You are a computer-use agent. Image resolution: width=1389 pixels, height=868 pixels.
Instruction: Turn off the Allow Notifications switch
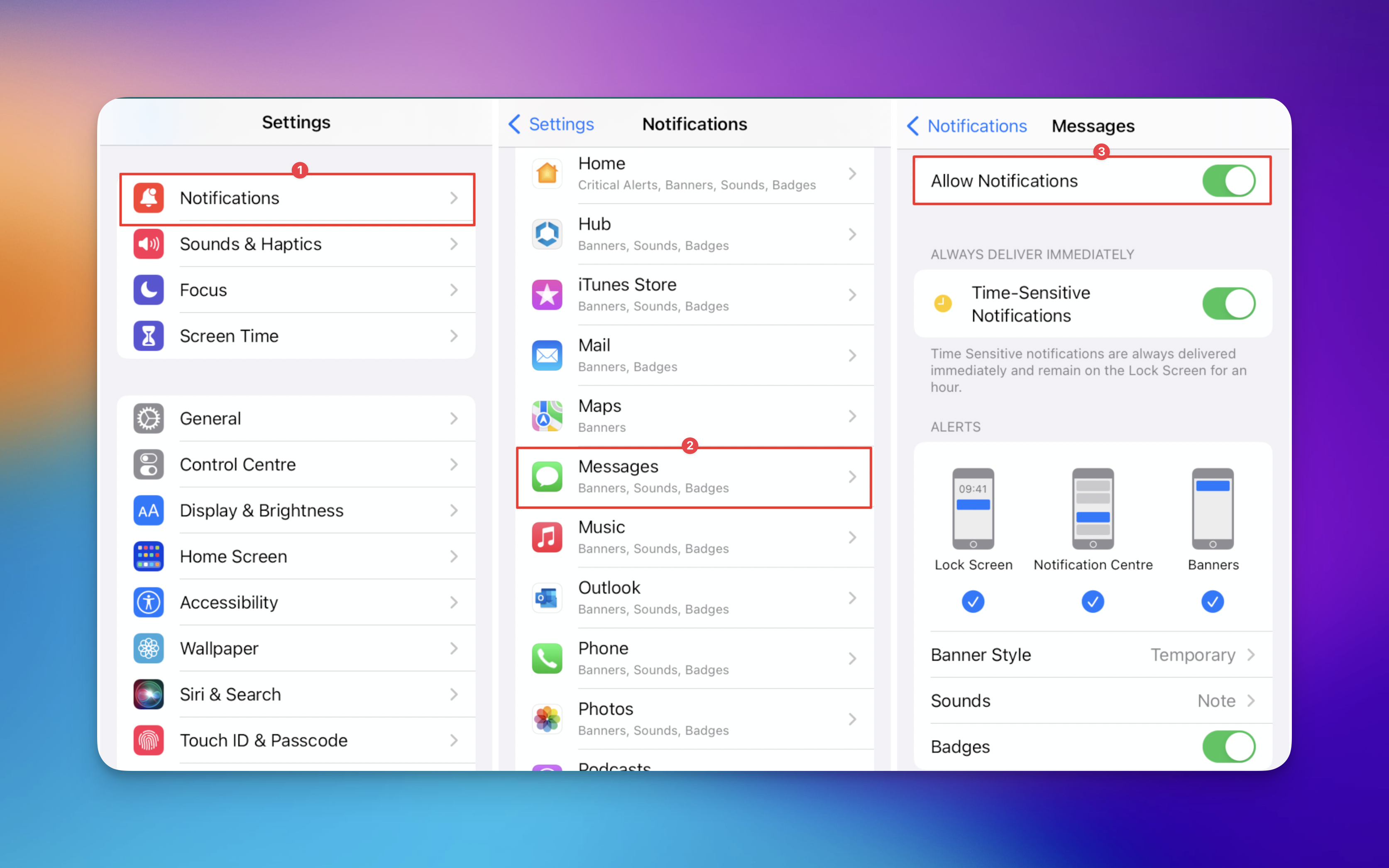coord(1228,181)
